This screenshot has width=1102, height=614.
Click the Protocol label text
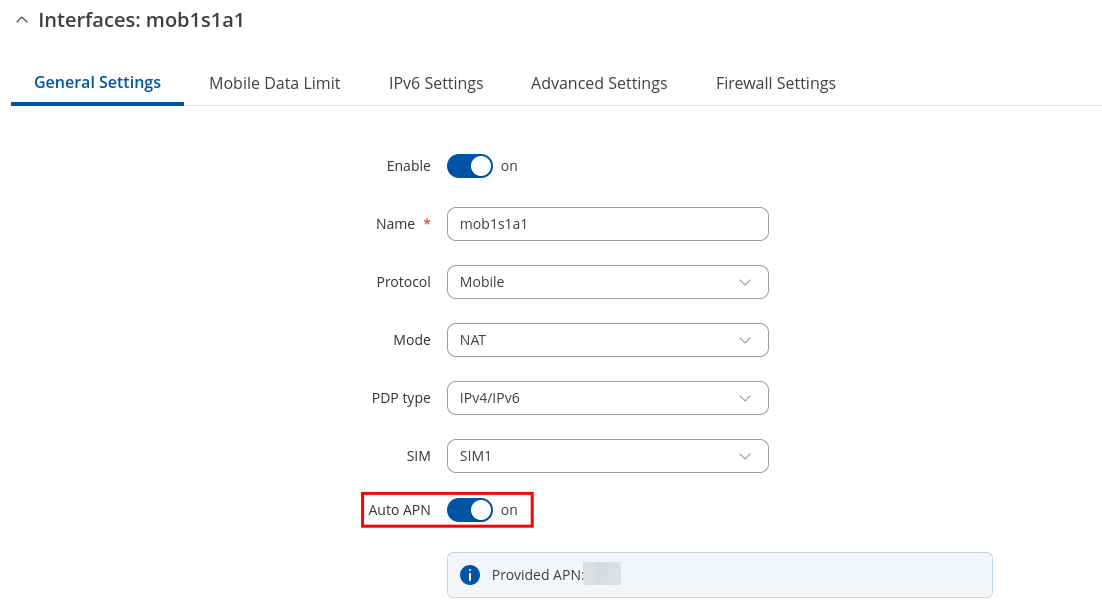[403, 282]
